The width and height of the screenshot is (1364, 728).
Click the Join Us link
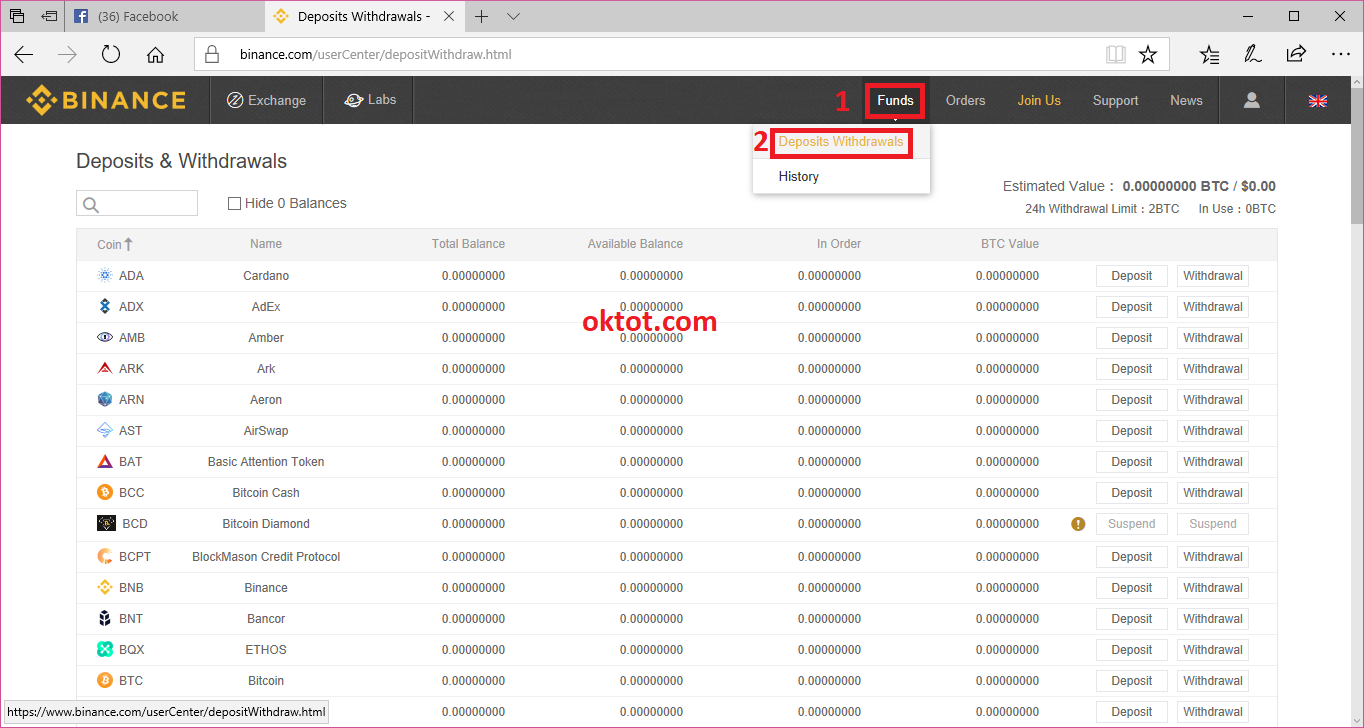(1039, 100)
